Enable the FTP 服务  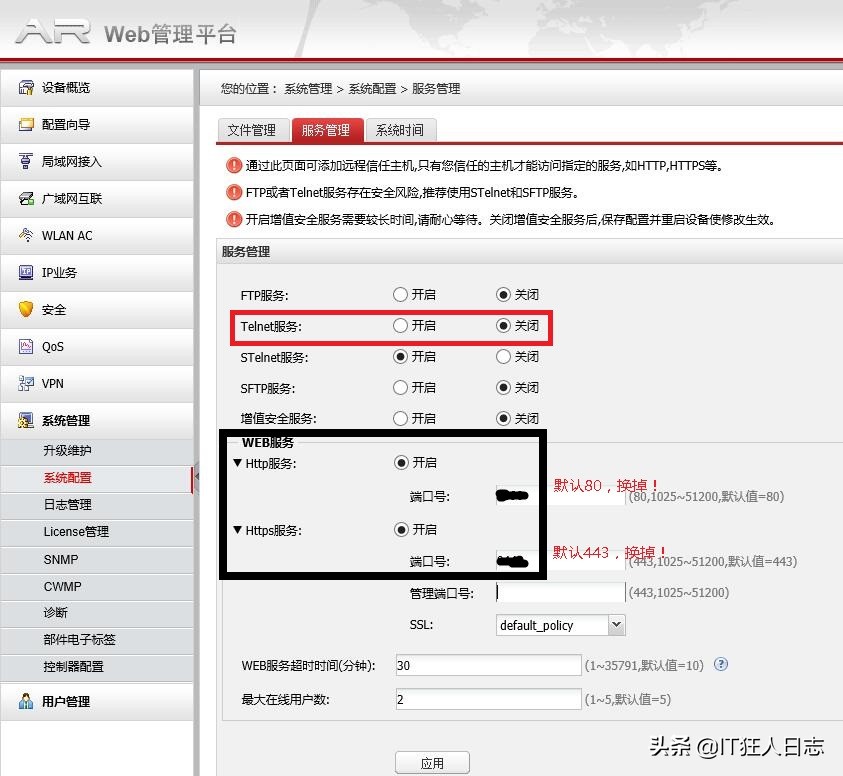click(x=401, y=294)
